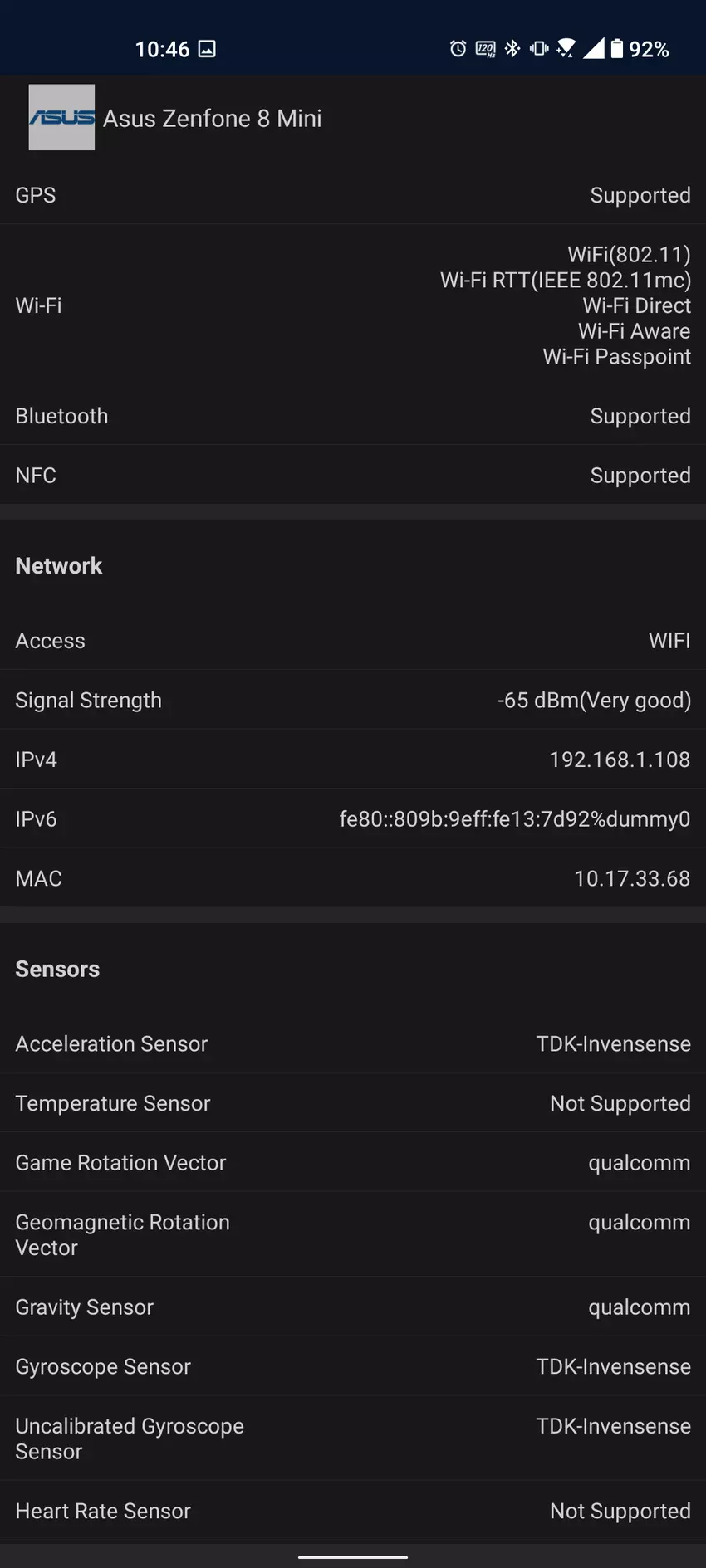Select the IPv4 address 192.168.1.108

[x=619, y=760]
